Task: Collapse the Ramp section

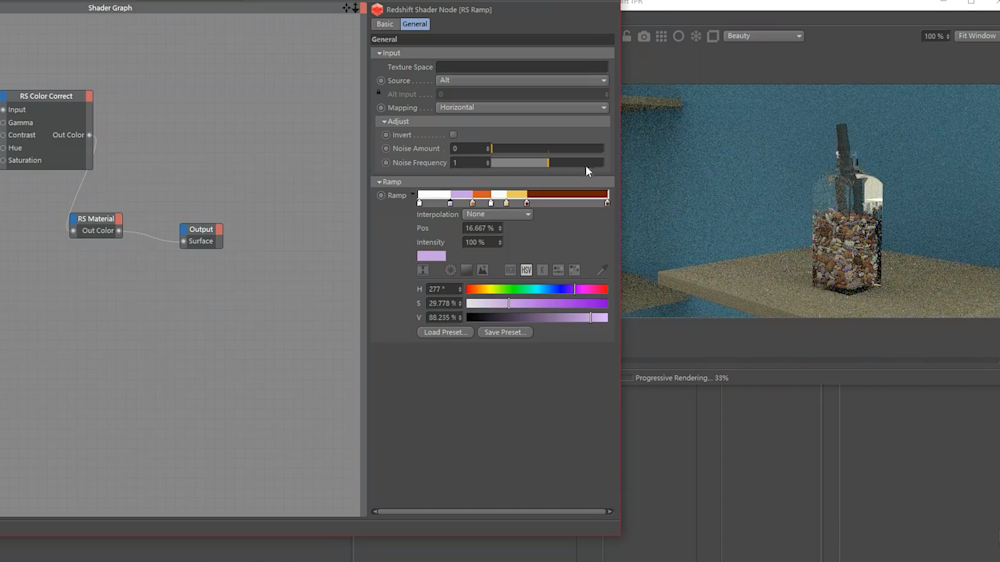Action: coord(379,182)
